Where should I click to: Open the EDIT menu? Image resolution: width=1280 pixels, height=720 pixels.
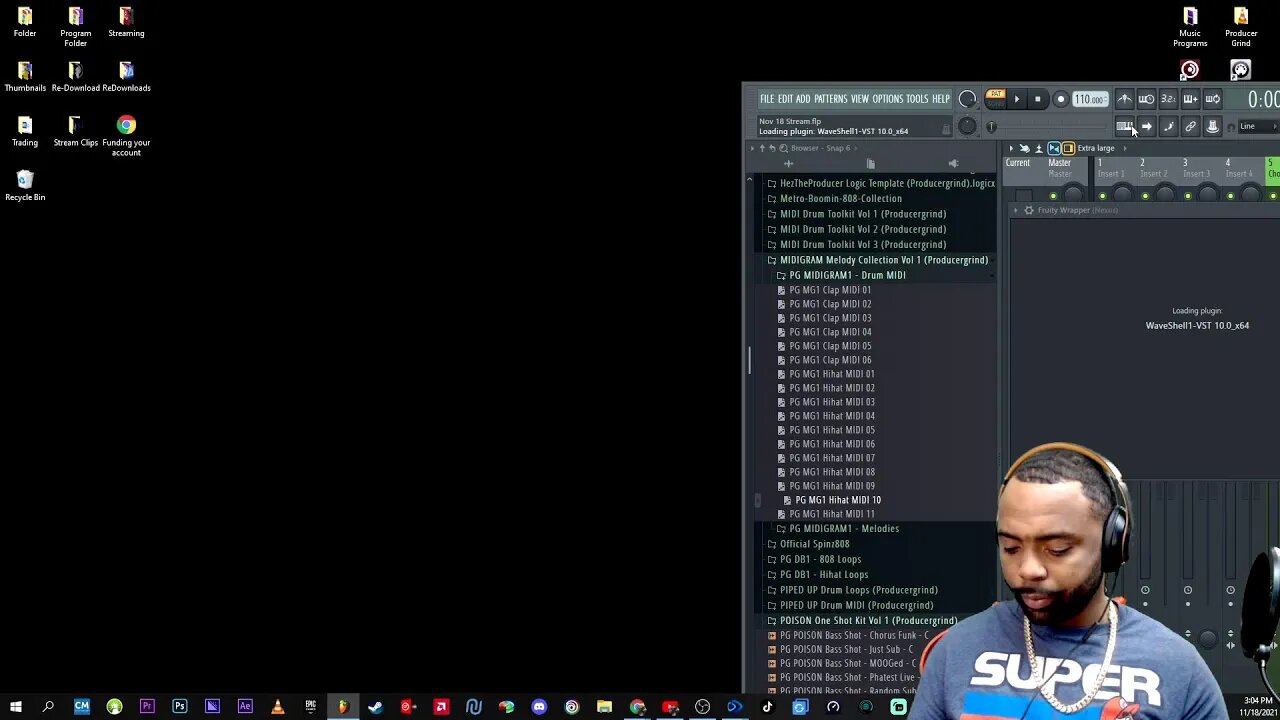click(785, 99)
